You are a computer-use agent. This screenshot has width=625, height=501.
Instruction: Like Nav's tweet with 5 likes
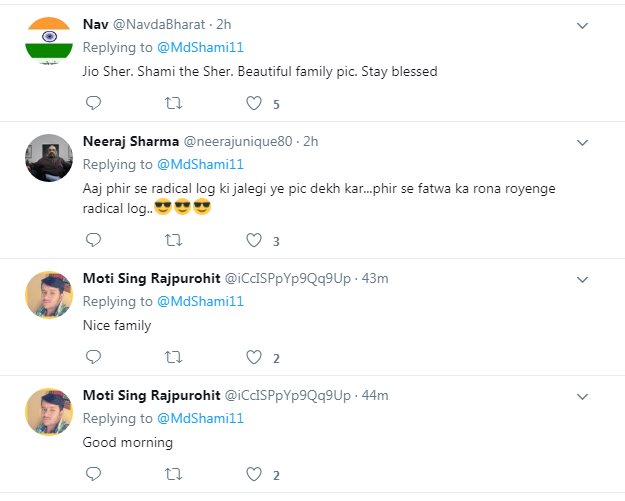254,103
